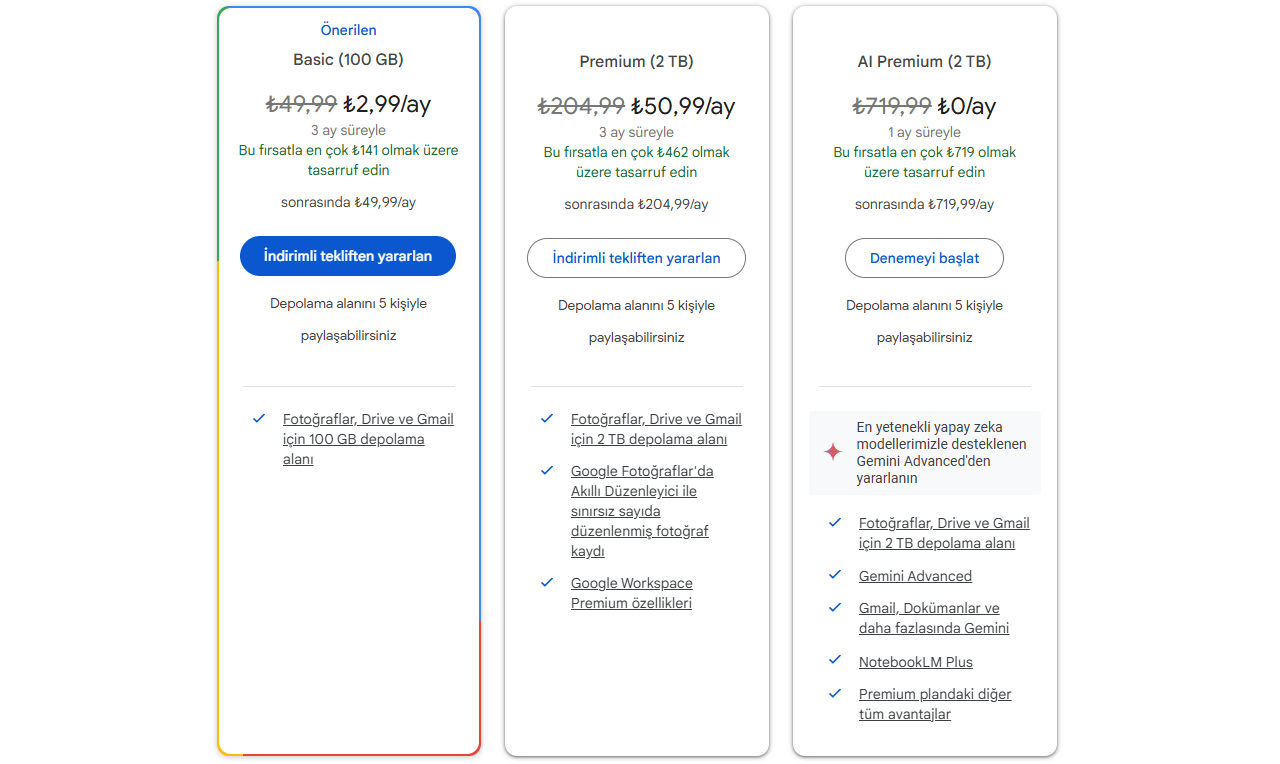The height and width of the screenshot is (764, 1280).
Task: Click the ₺141 savings text on Basic plan
Action: [x=348, y=161]
